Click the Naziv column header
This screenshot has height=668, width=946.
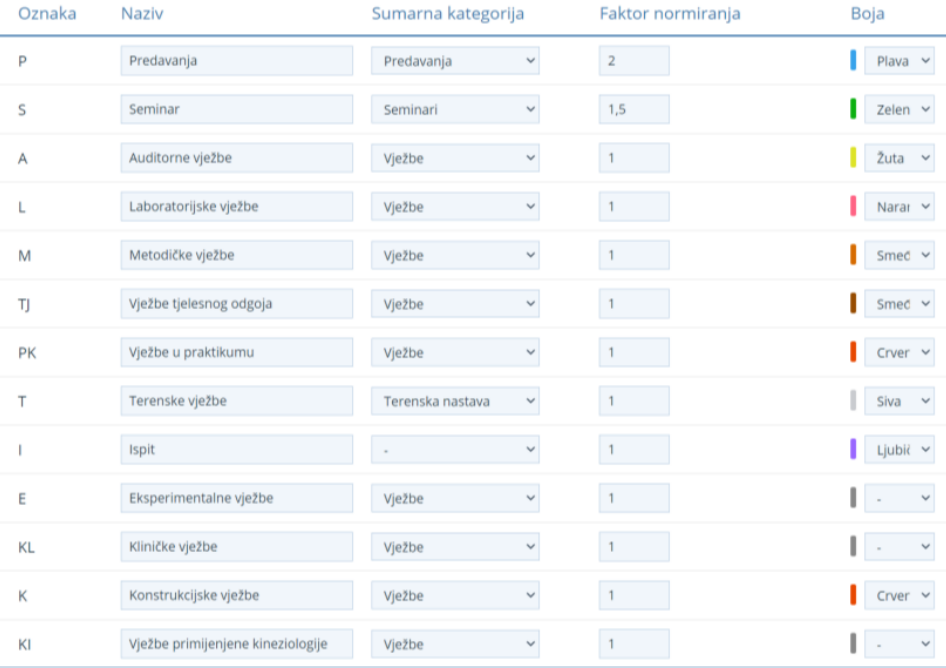coord(142,13)
